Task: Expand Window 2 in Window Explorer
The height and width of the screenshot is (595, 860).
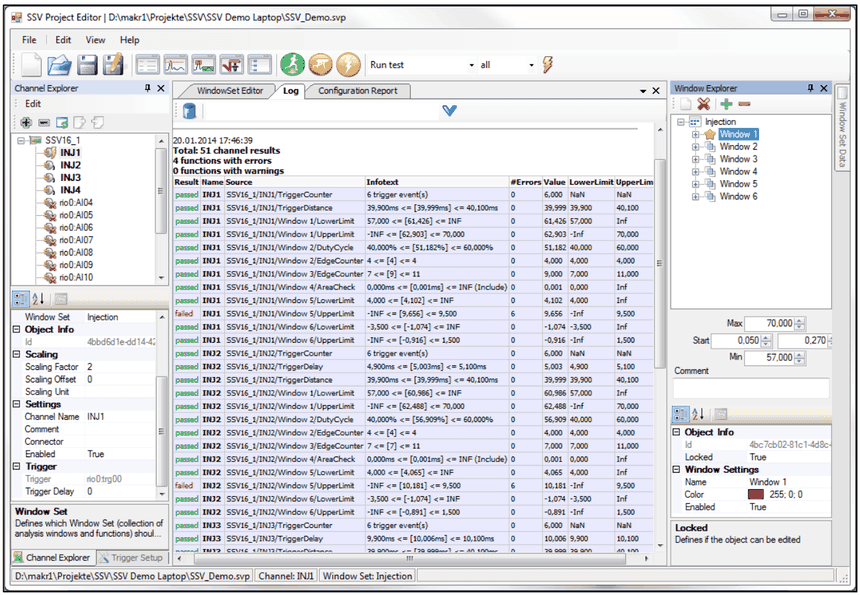Action: tap(695, 146)
